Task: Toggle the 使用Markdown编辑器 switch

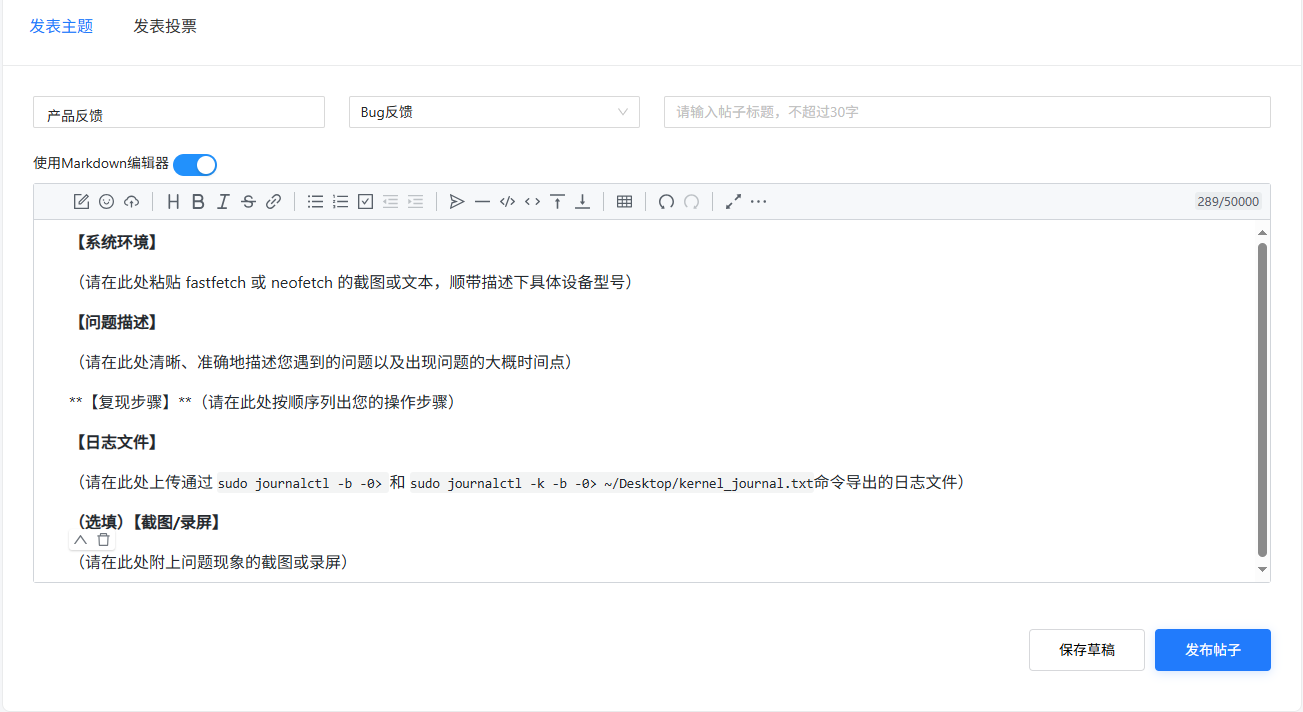Action: pos(195,165)
